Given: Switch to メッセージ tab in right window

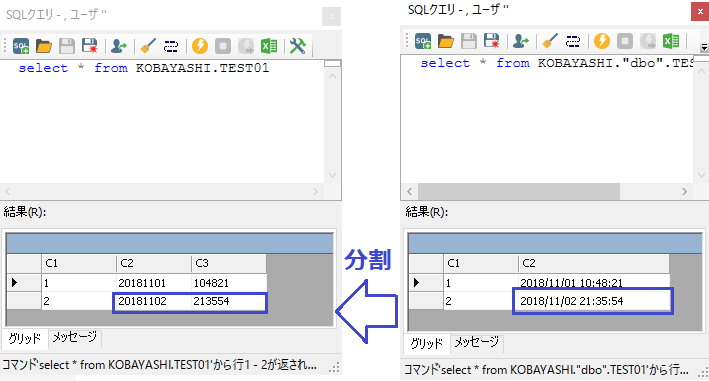Looking at the screenshot, I should (x=476, y=343).
